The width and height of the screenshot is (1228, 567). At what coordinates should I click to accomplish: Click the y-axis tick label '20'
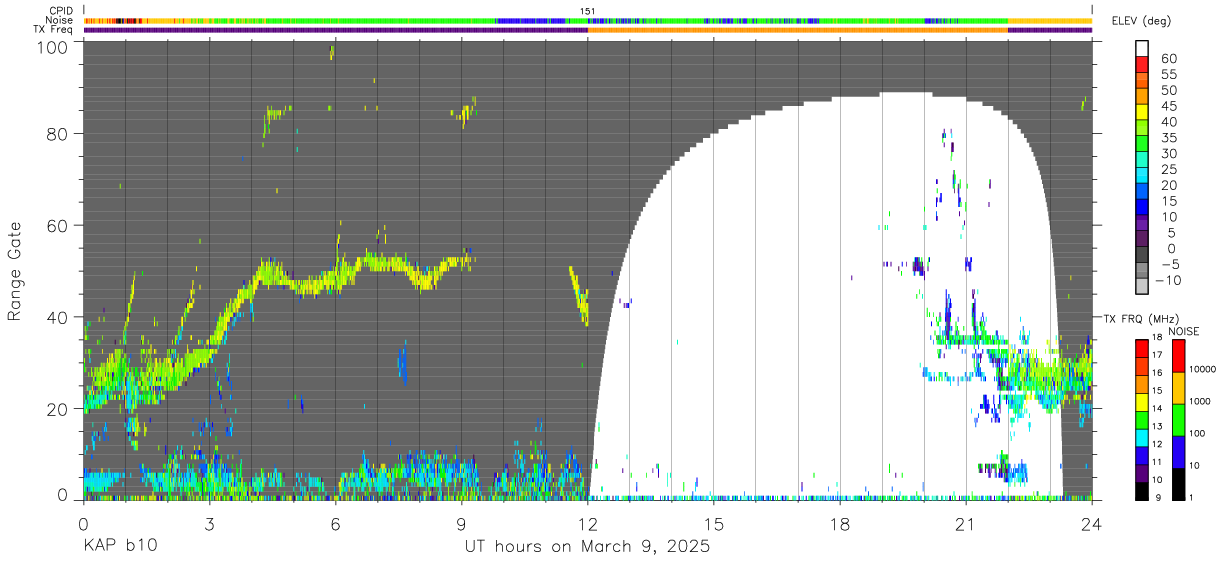point(57,409)
